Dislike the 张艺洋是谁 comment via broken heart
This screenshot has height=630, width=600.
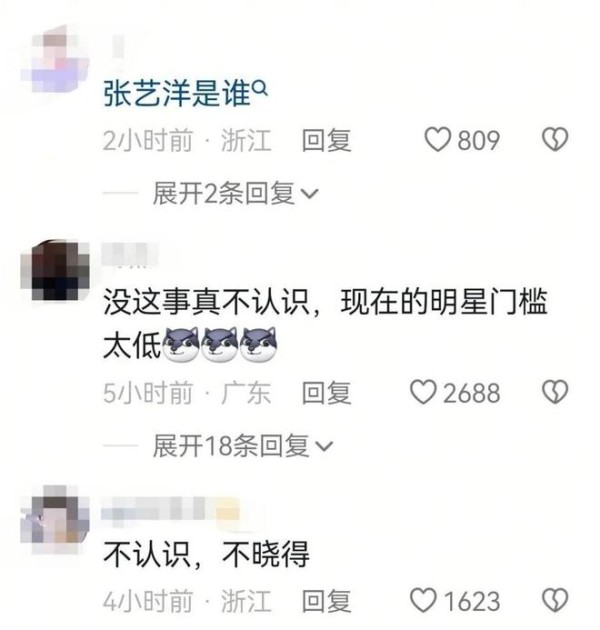[555, 139]
